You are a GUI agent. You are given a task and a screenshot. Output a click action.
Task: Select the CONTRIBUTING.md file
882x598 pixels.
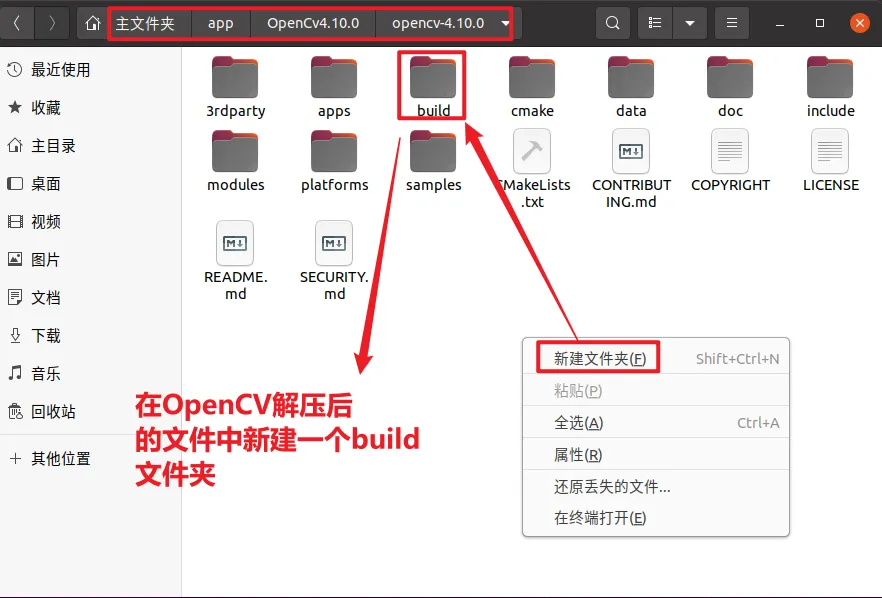click(631, 169)
